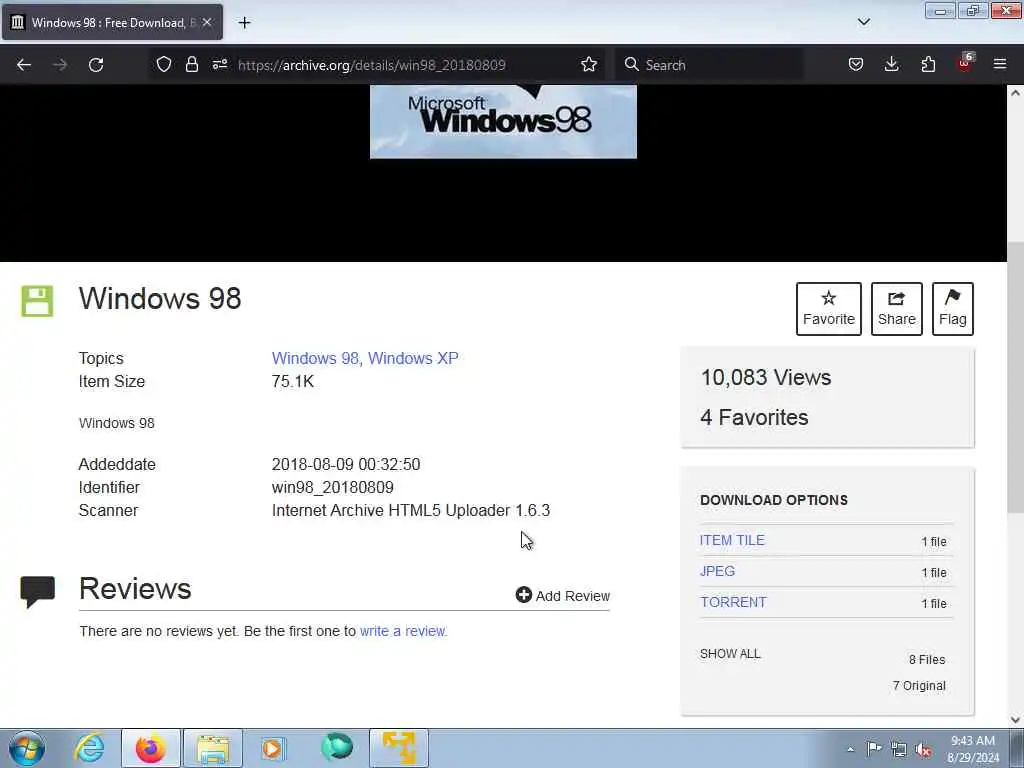
Task: Click the 7 Original text
Action: click(x=919, y=686)
